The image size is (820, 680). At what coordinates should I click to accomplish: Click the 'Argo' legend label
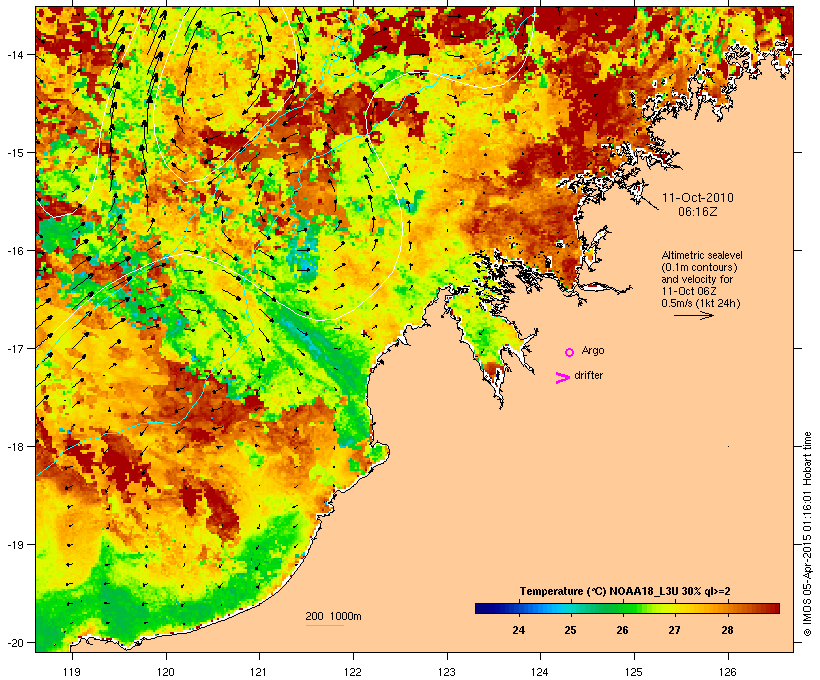593,350
